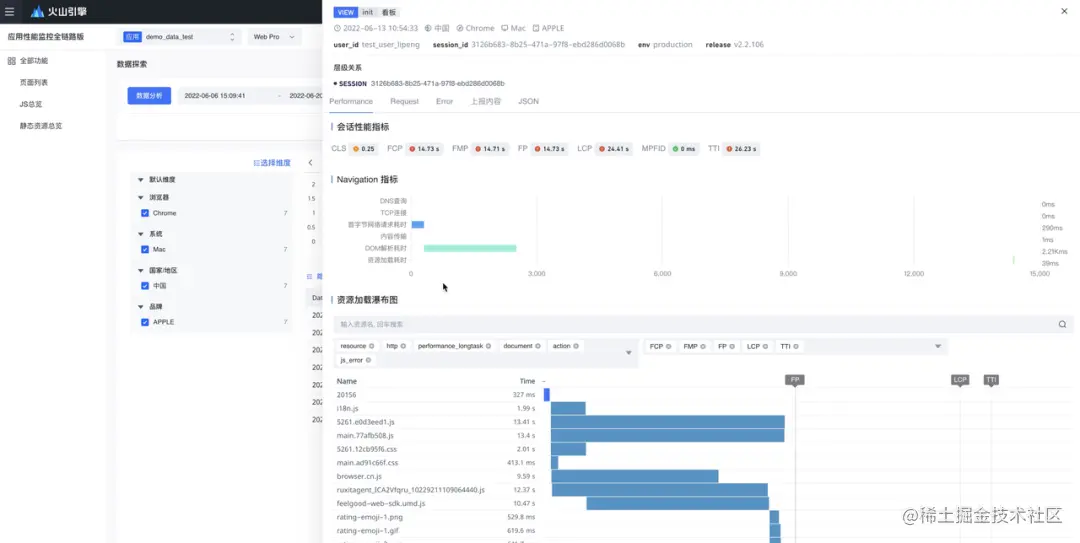The width and height of the screenshot is (1080, 543).
Task: Open the hamburger menu icon
Action: [10, 12]
